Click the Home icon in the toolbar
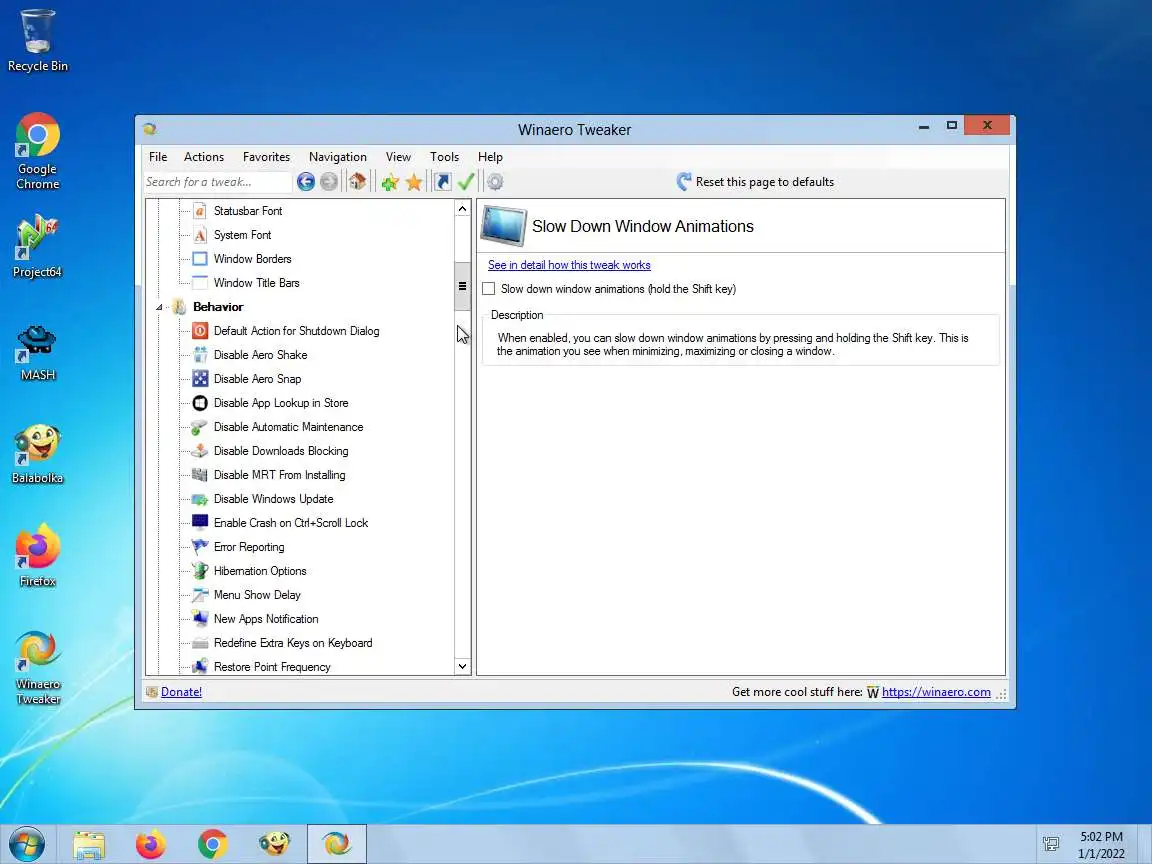The width and height of the screenshot is (1152, 864). [x=357, y=181]
